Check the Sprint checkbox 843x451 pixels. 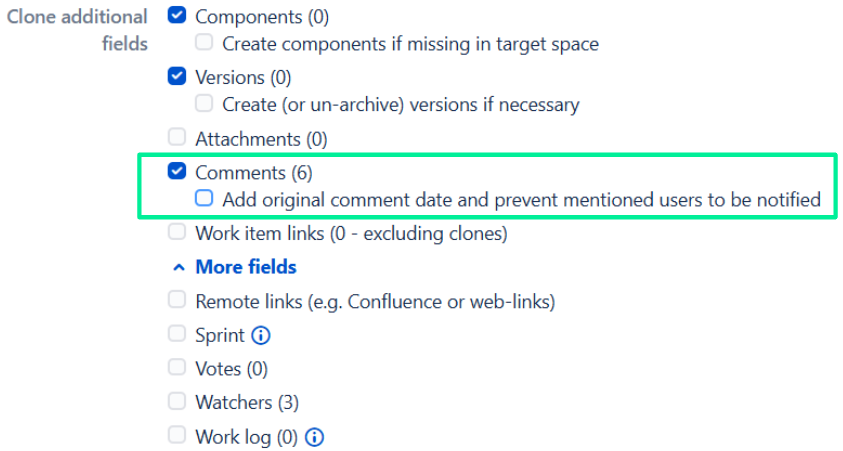[x=177, y=334]
